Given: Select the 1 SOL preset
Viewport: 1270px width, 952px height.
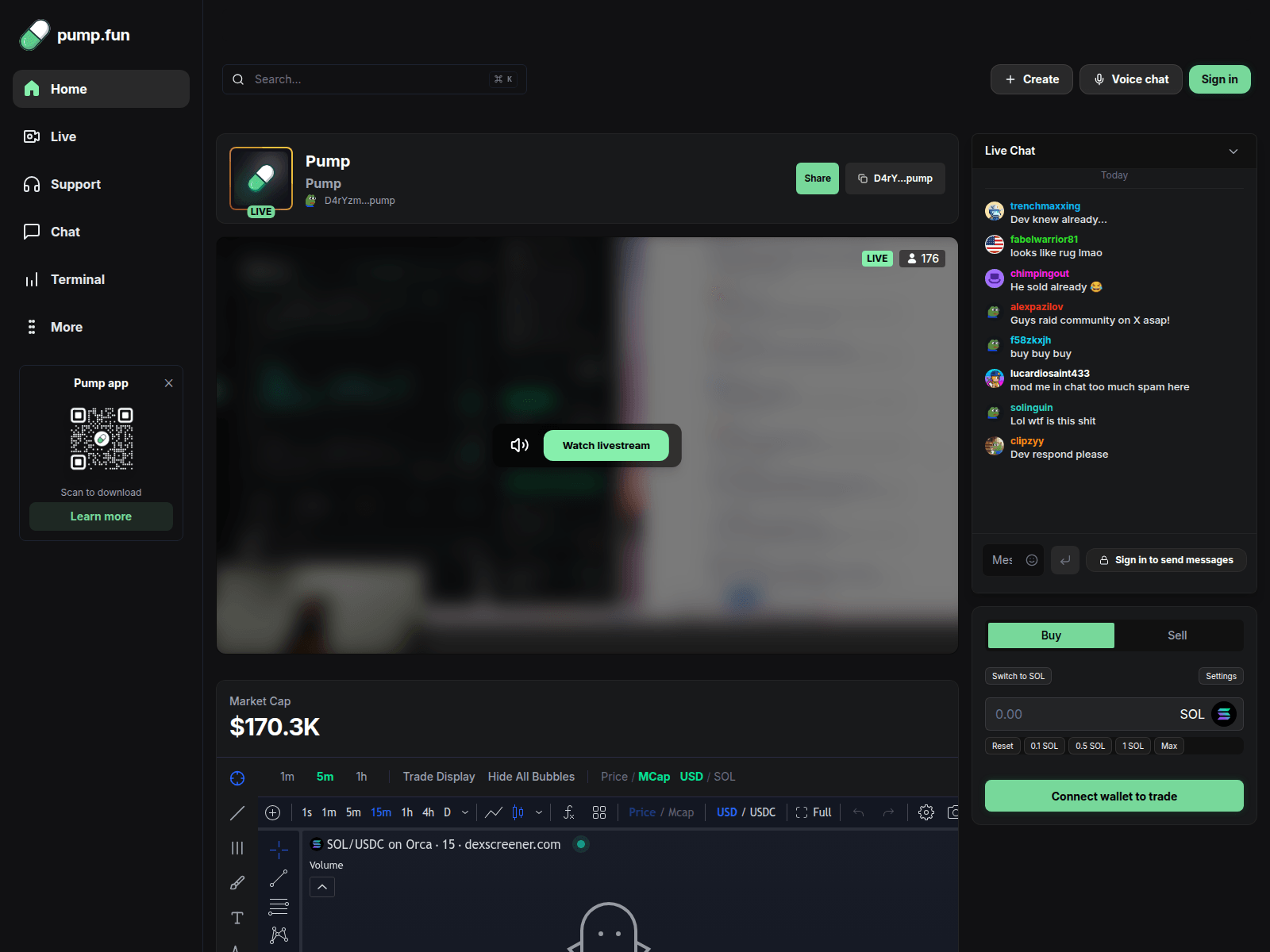Looking at the screenshot, I should pyautogui.click(x=1133, y=746).
